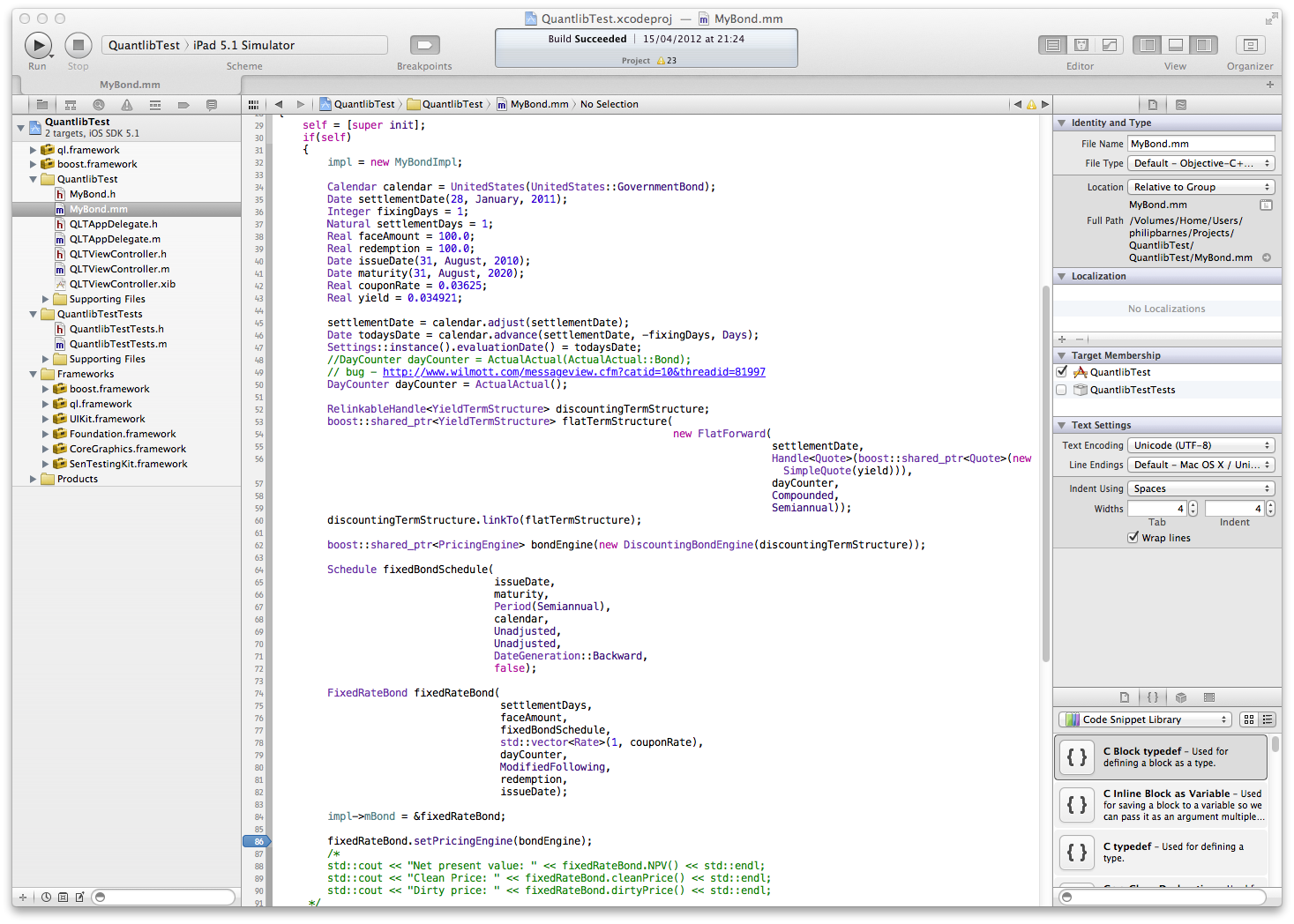Screen dimensions: 1294x924
Task: Open QLTViewController.xib in the navigator
Action: (123, 284)
